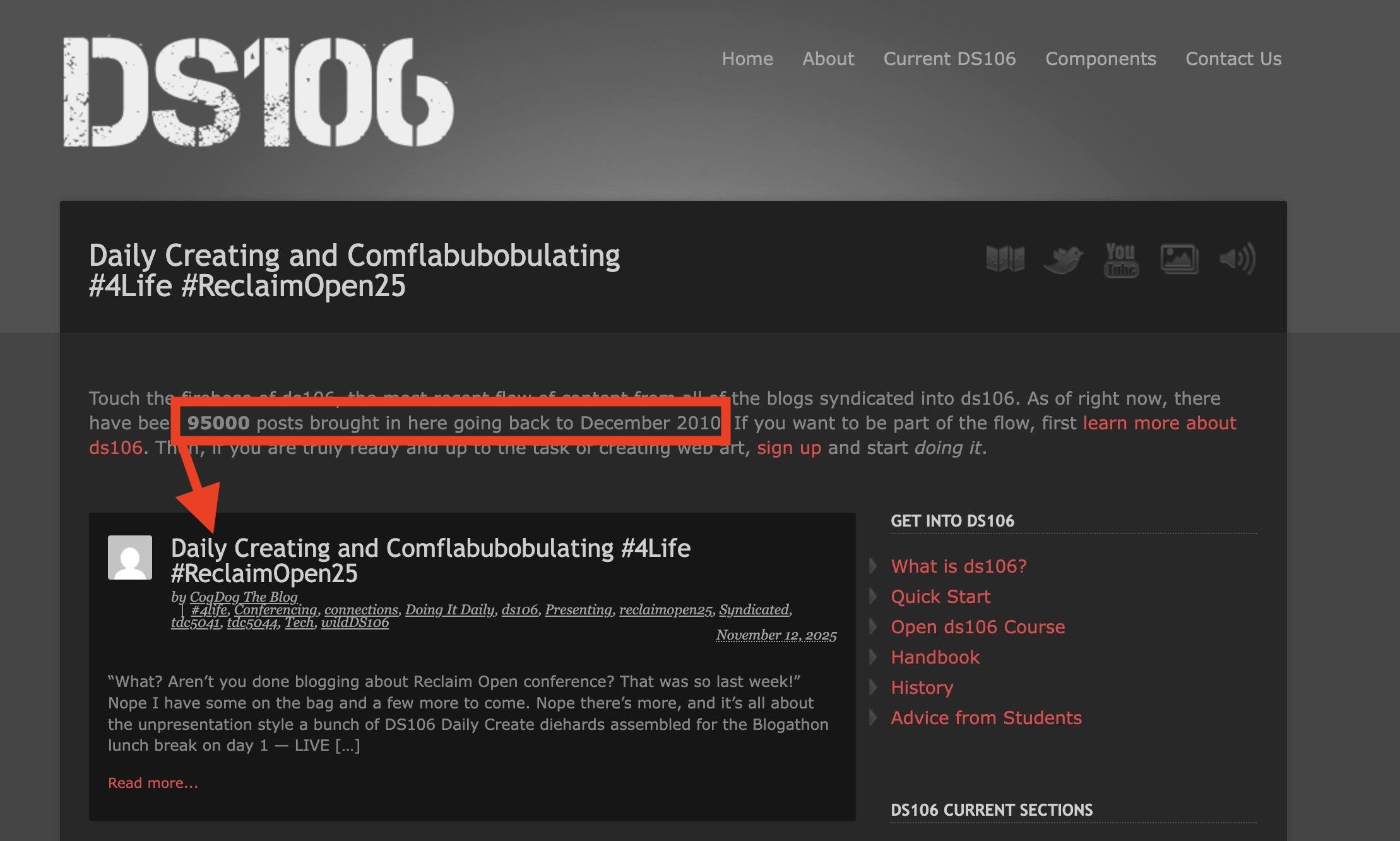The width and height of the screenshot is (1400, 841).
Task: Click the open book blog icon
Action: [x=1005, y=259]
